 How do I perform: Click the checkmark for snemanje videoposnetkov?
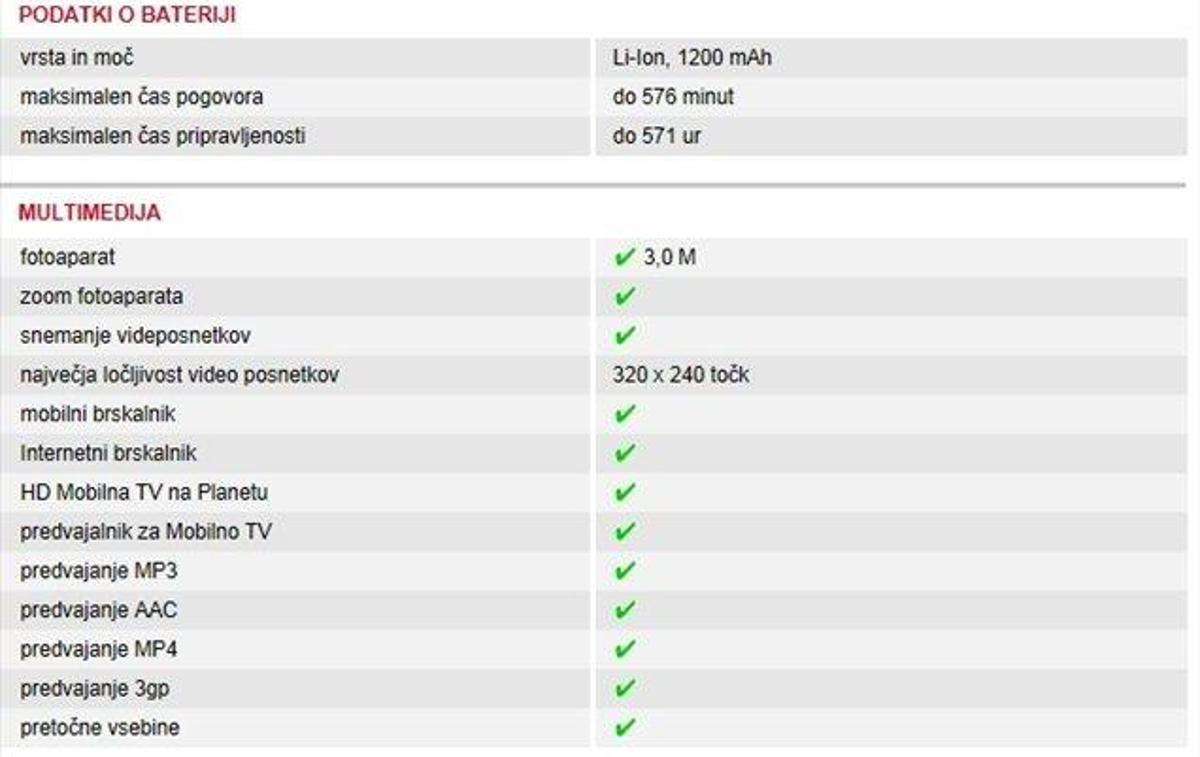pos(625,336)
